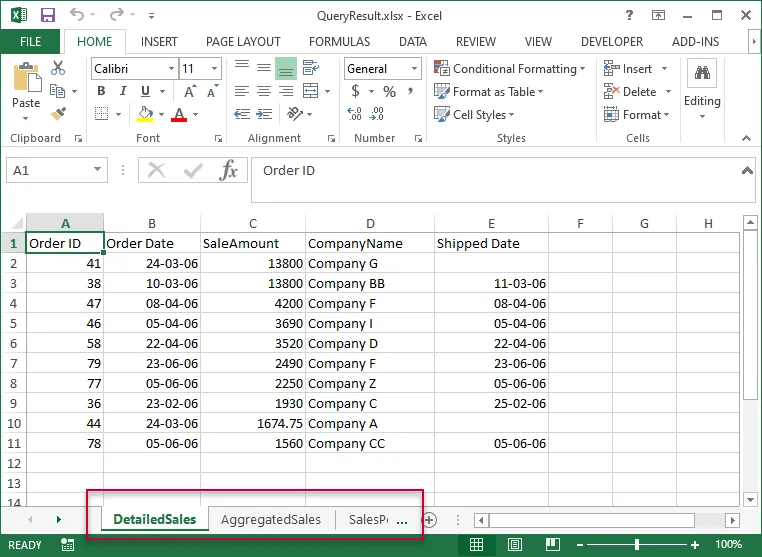Click Format cells button
Viewport: 762px width, 557px height.
[x=637, y=115]
